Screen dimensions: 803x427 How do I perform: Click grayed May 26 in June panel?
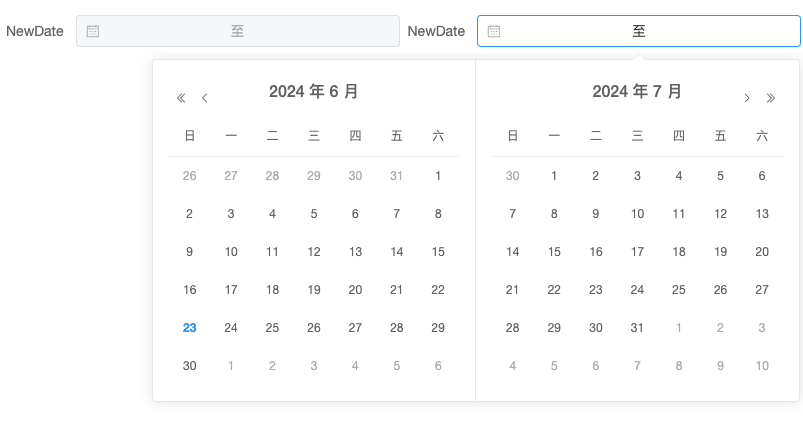(189, 176)
